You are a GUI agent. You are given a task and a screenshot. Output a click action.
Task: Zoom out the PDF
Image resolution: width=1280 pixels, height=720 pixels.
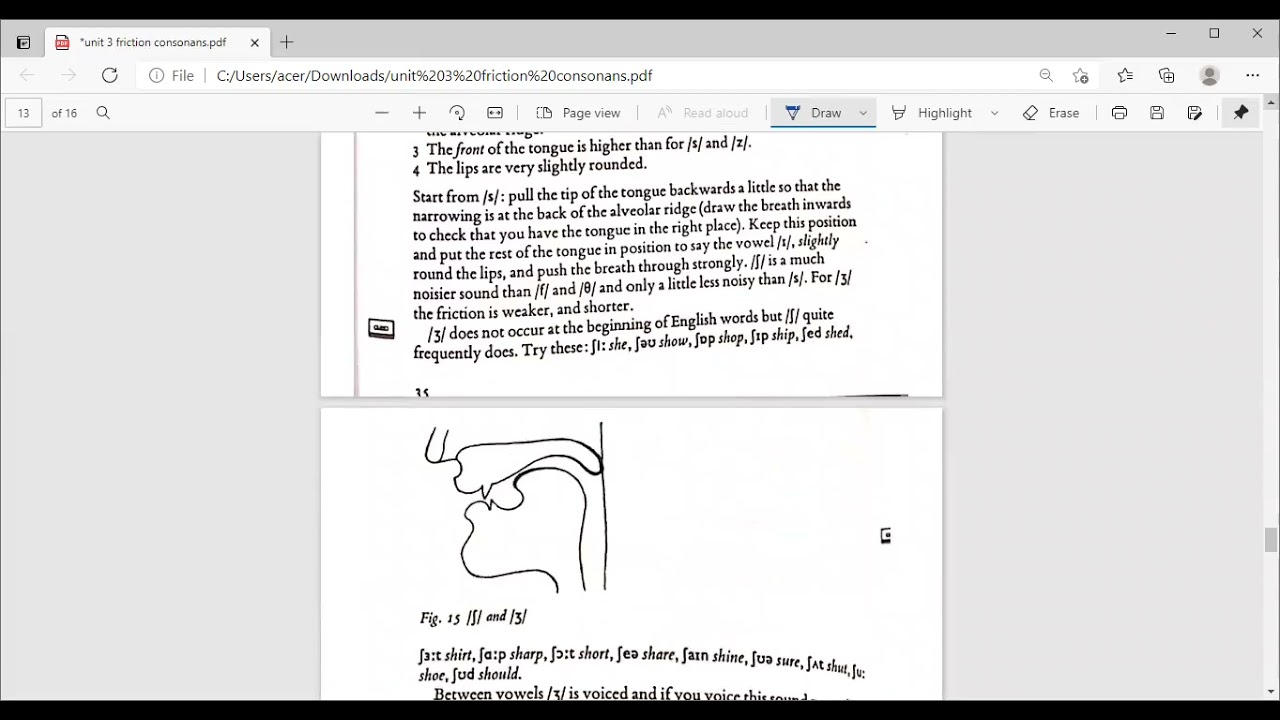pos(382,113)
